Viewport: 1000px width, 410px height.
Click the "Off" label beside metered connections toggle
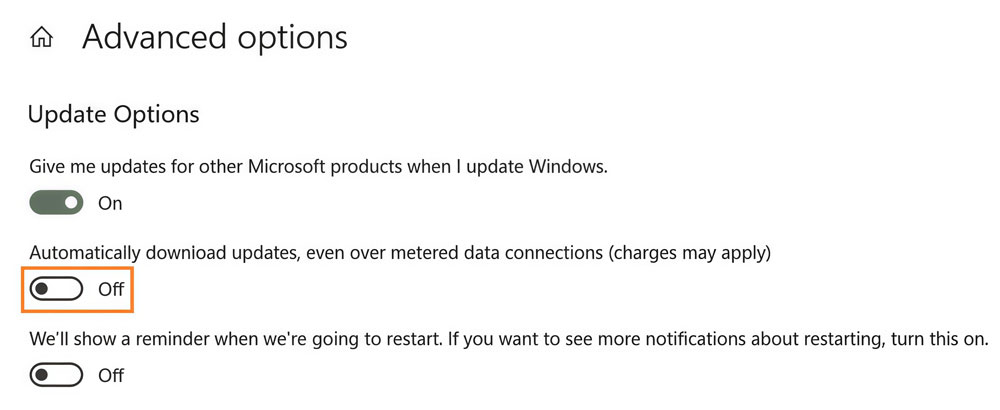click(x=111, y=290)
